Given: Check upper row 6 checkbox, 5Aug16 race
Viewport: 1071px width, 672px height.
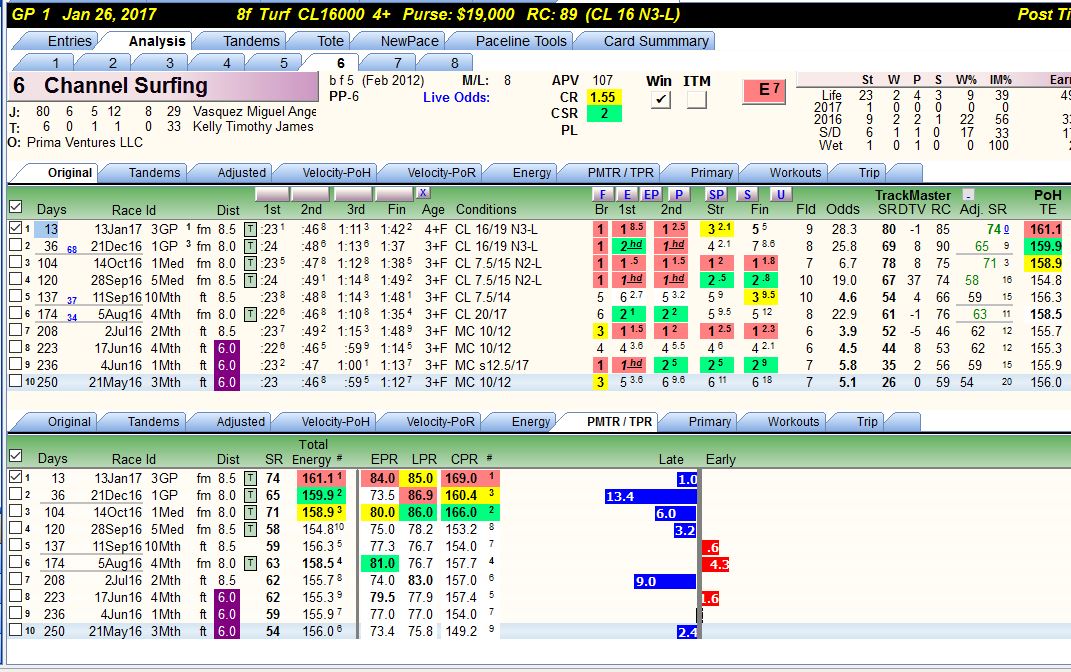Looking at the screenshot, I should tap(16, 313).
